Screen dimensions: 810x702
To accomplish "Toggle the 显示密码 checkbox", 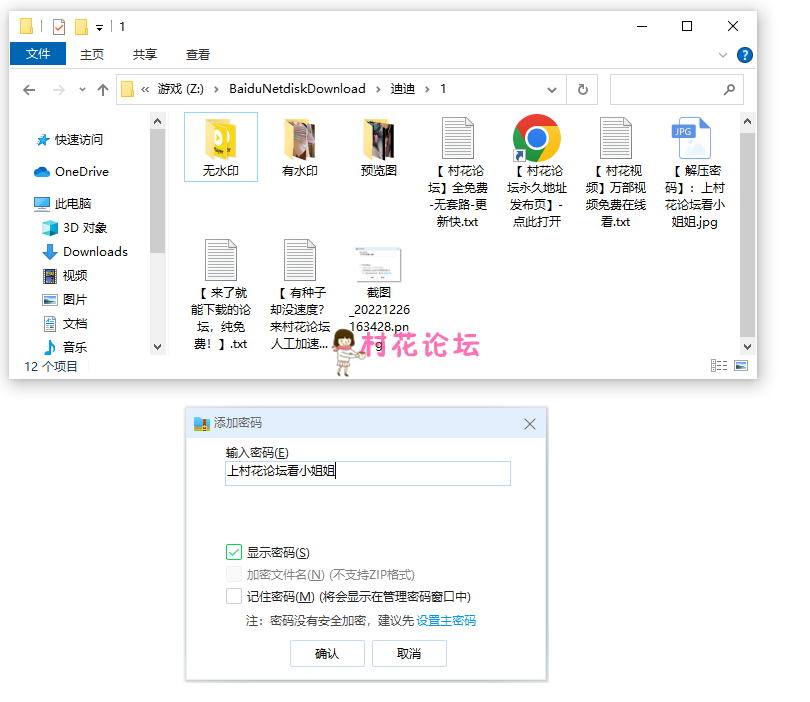I will click(234, 552).
